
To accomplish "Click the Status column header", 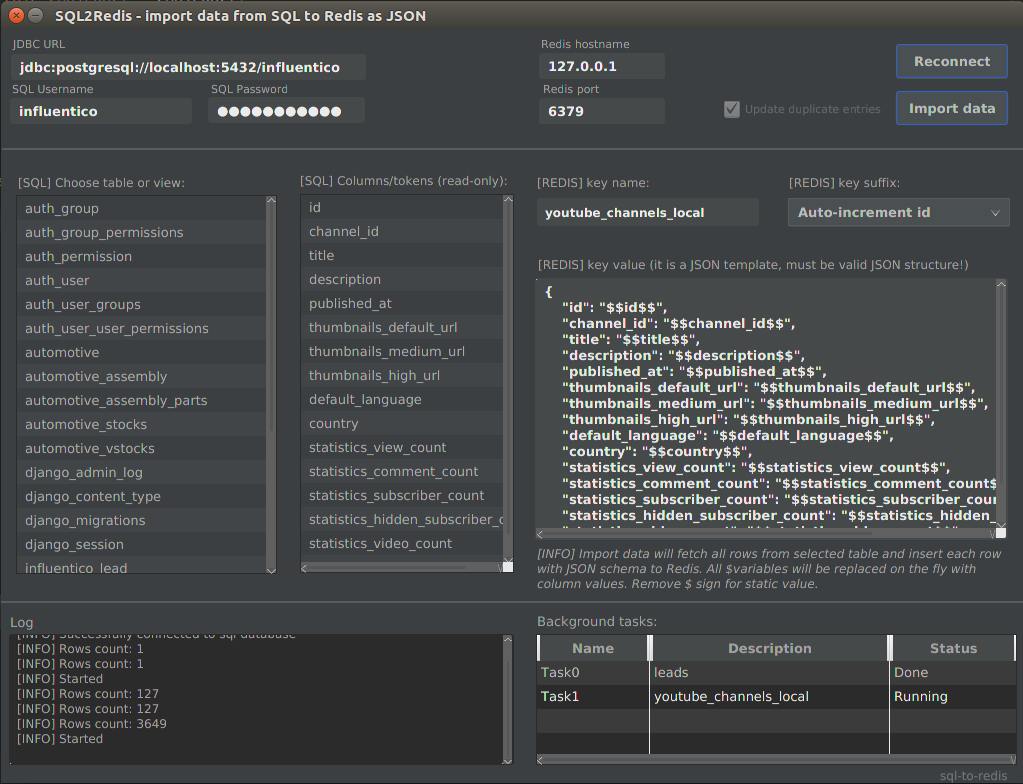I will point(953,648).
